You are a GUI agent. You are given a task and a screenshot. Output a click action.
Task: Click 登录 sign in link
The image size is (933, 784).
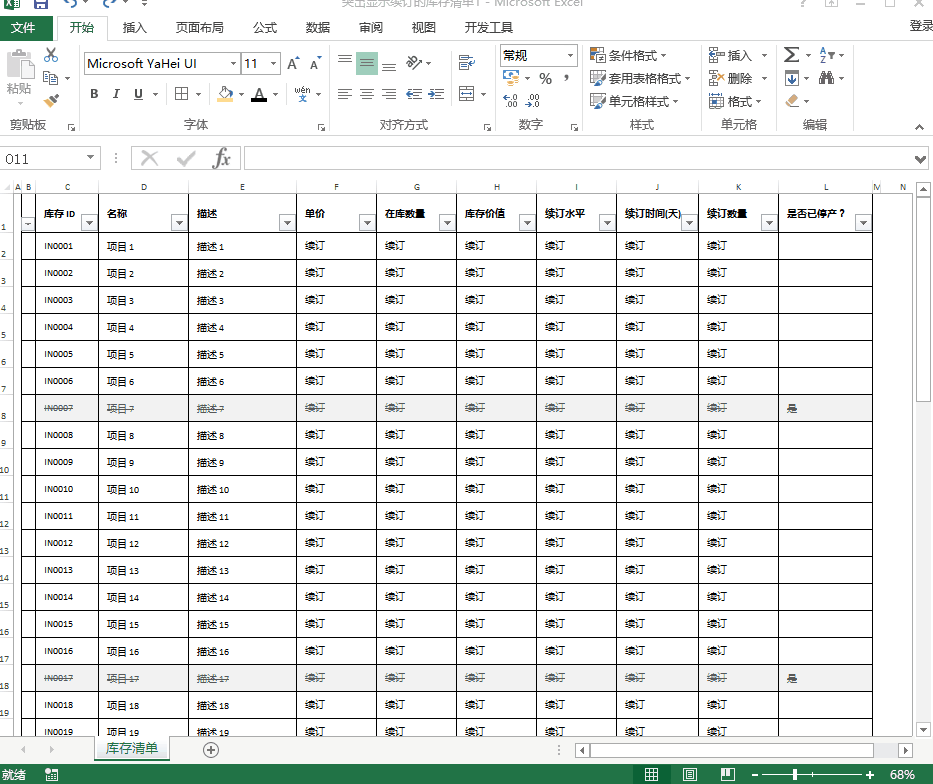coord(921,26)
